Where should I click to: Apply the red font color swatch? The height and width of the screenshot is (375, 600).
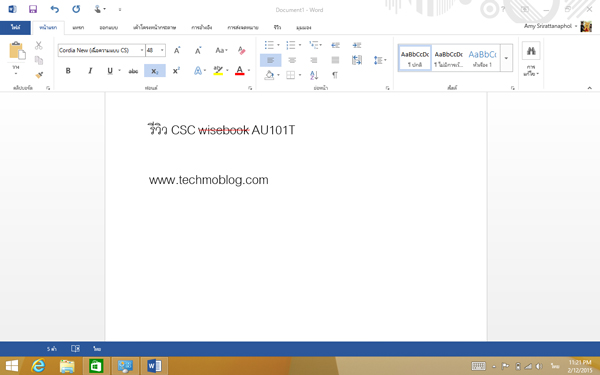240,71
